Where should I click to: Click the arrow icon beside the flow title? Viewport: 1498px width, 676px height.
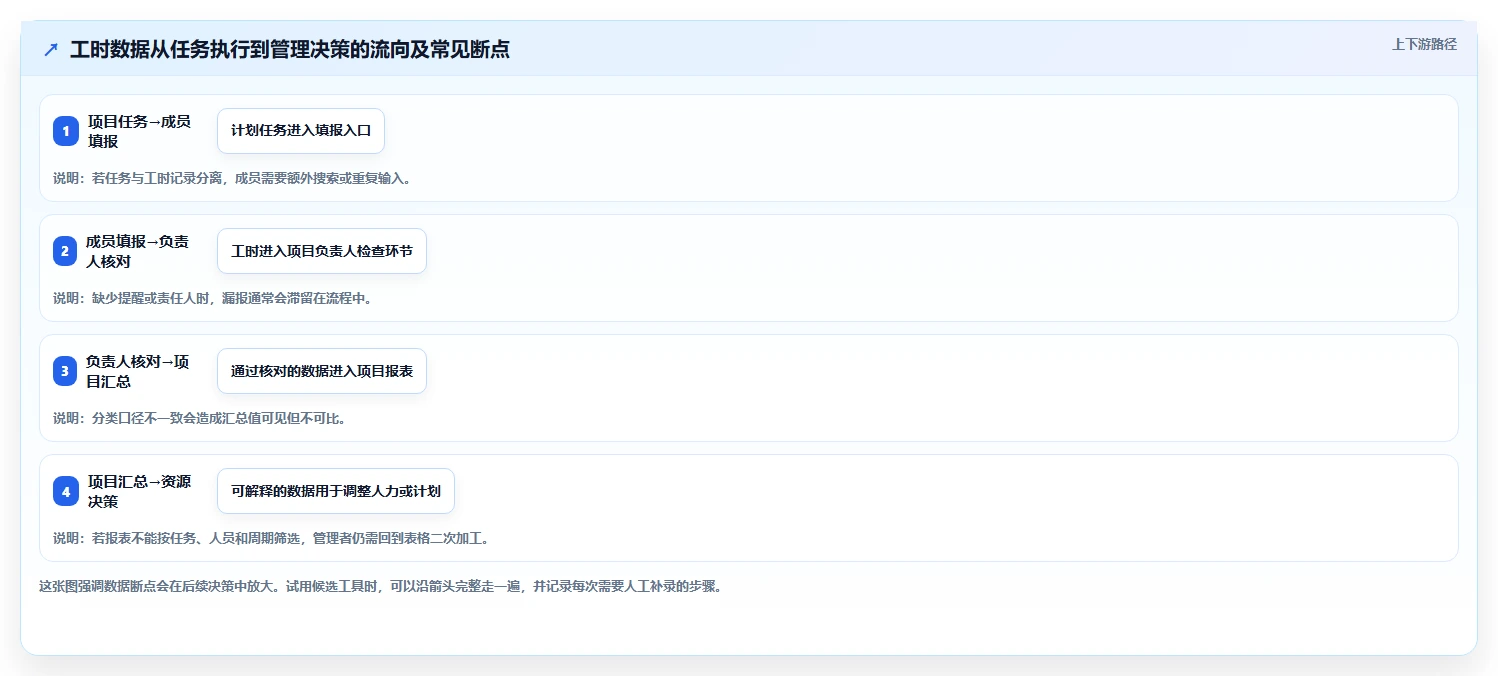(51, 49)
